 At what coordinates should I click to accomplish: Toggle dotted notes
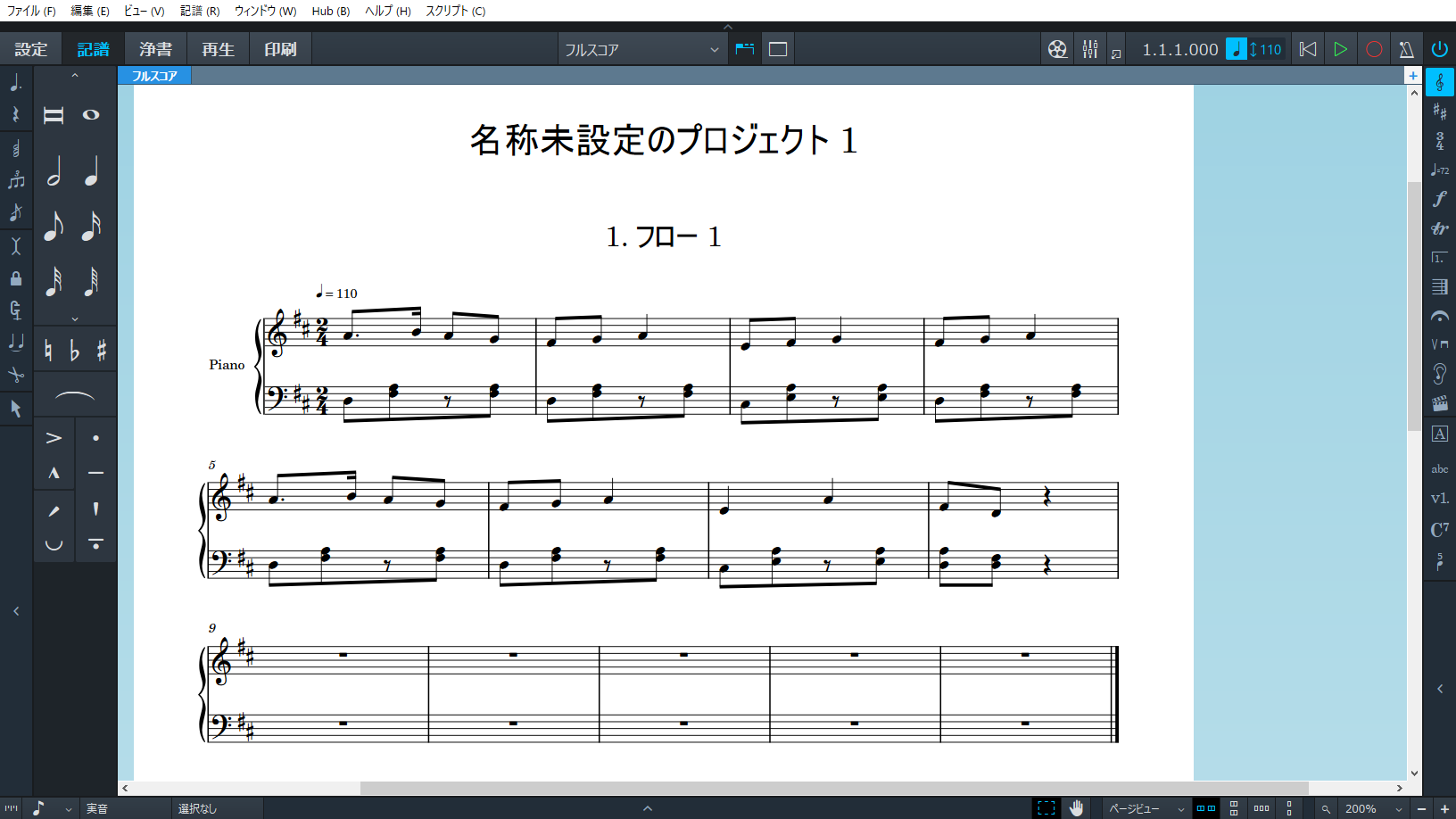(x=16, y=82)
